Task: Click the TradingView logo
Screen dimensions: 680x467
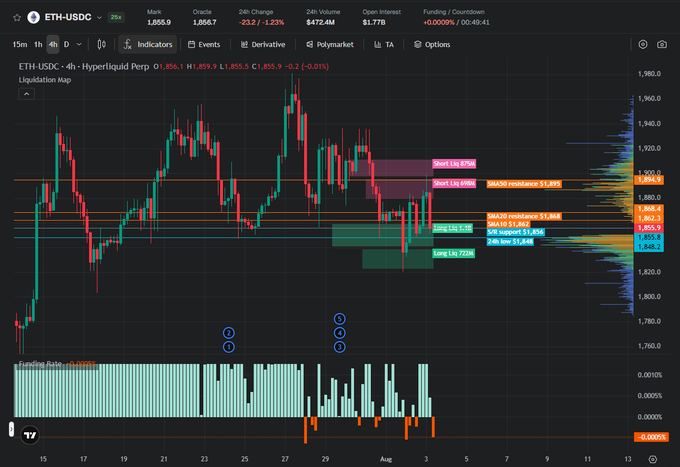Action: click(x=30, y=435)
